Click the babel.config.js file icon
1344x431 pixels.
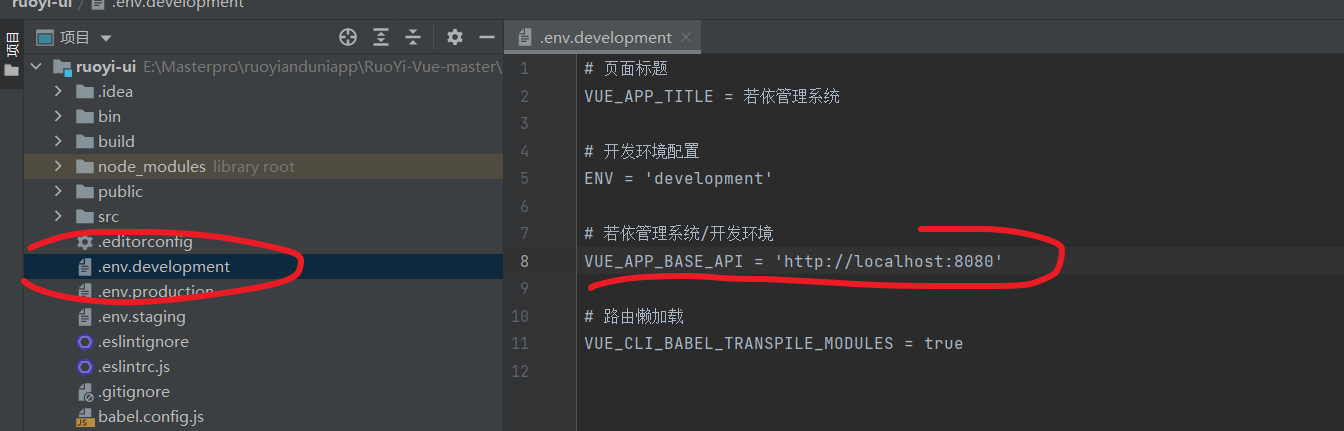point(85,417)
